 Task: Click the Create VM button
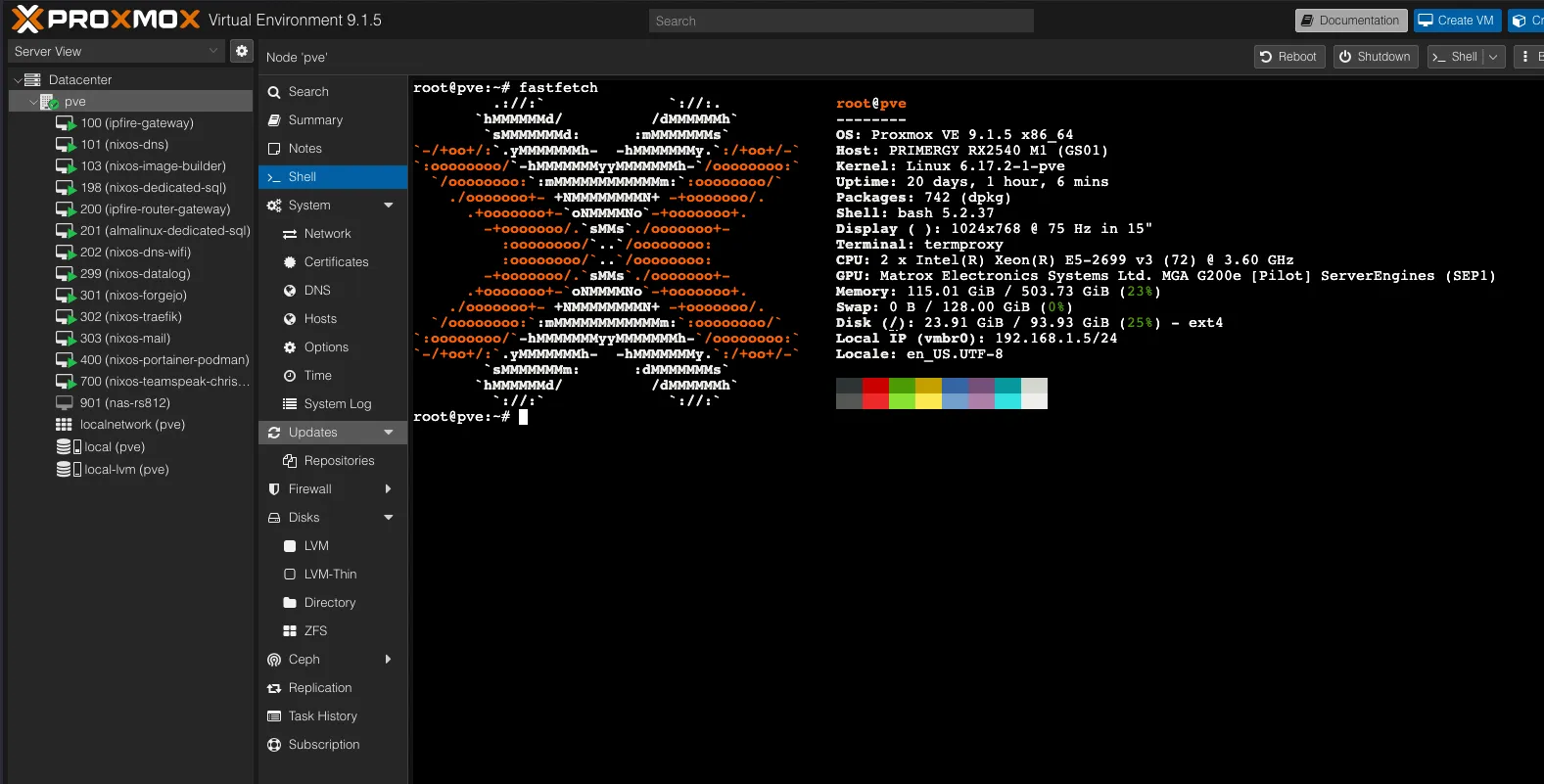(x=1456, y=21)
